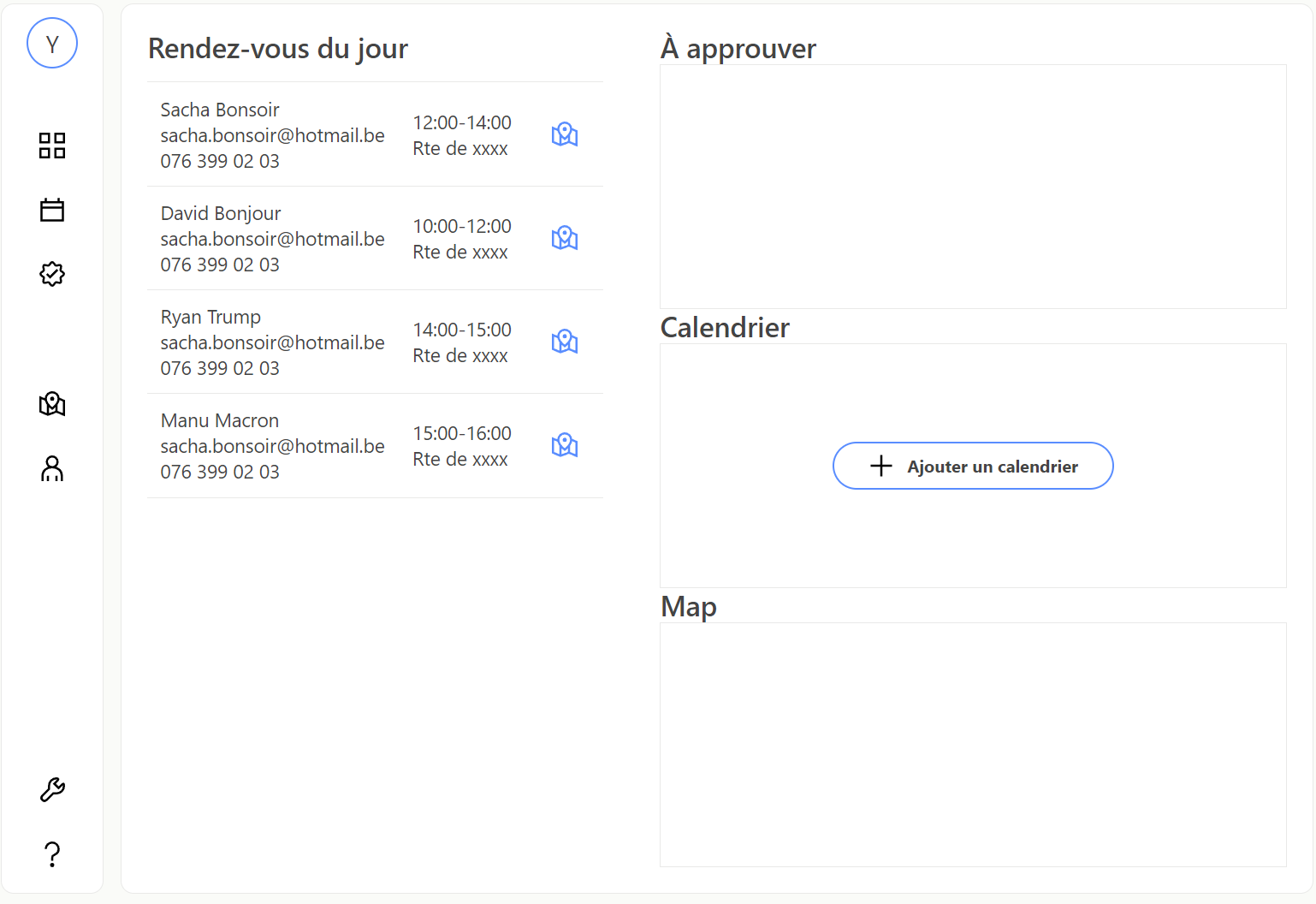Click inside the empty À approuver panel

click(x=973, y=187)
